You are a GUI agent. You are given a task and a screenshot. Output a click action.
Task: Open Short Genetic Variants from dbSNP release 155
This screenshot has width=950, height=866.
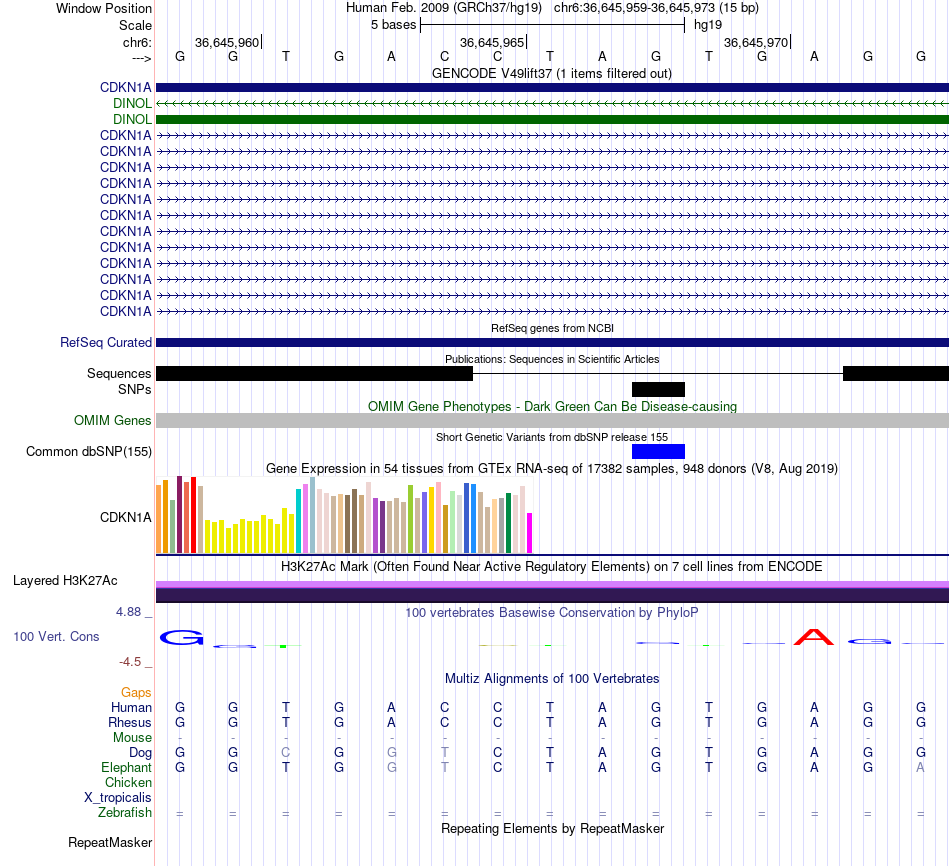[x=552, y=438]
